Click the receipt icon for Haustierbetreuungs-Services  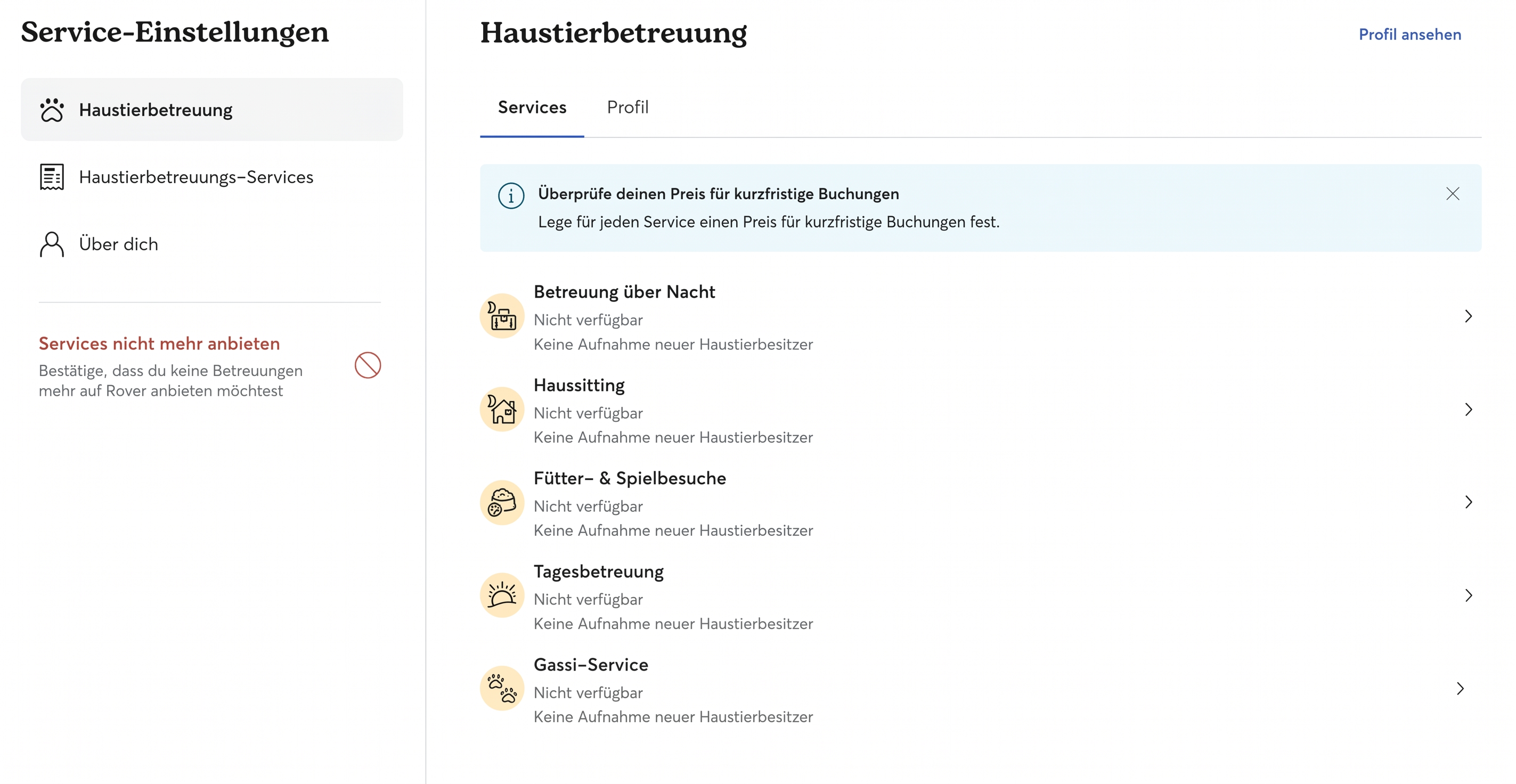click(52, 177)
